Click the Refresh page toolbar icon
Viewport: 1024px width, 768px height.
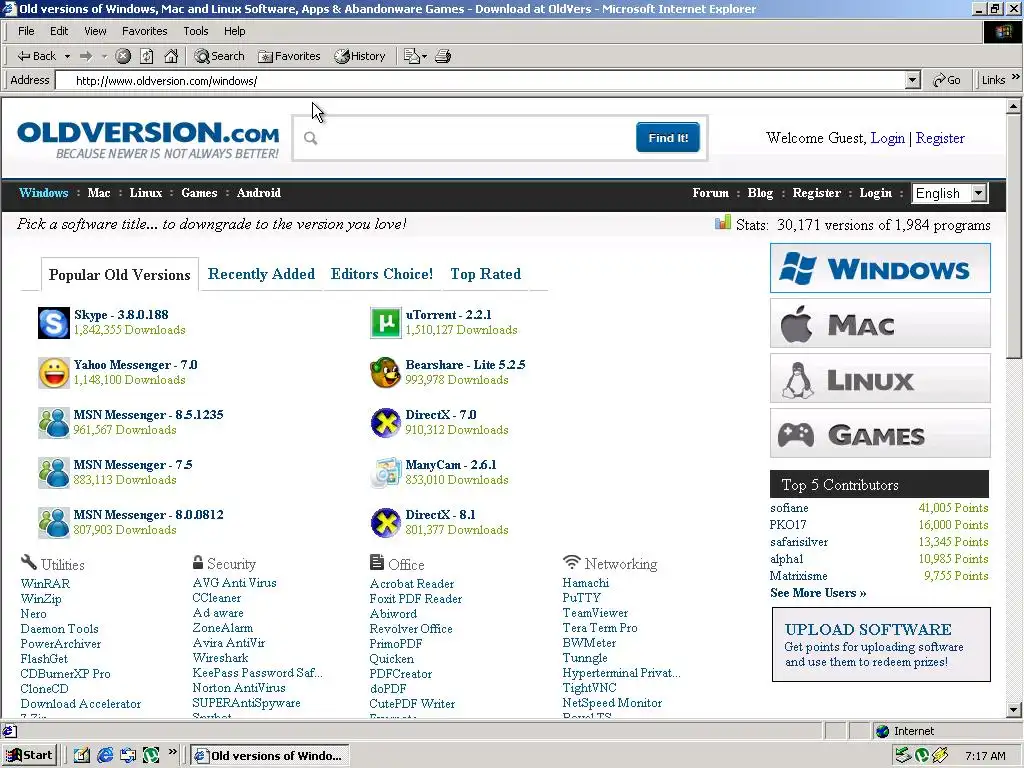click(x=147, y=56)
